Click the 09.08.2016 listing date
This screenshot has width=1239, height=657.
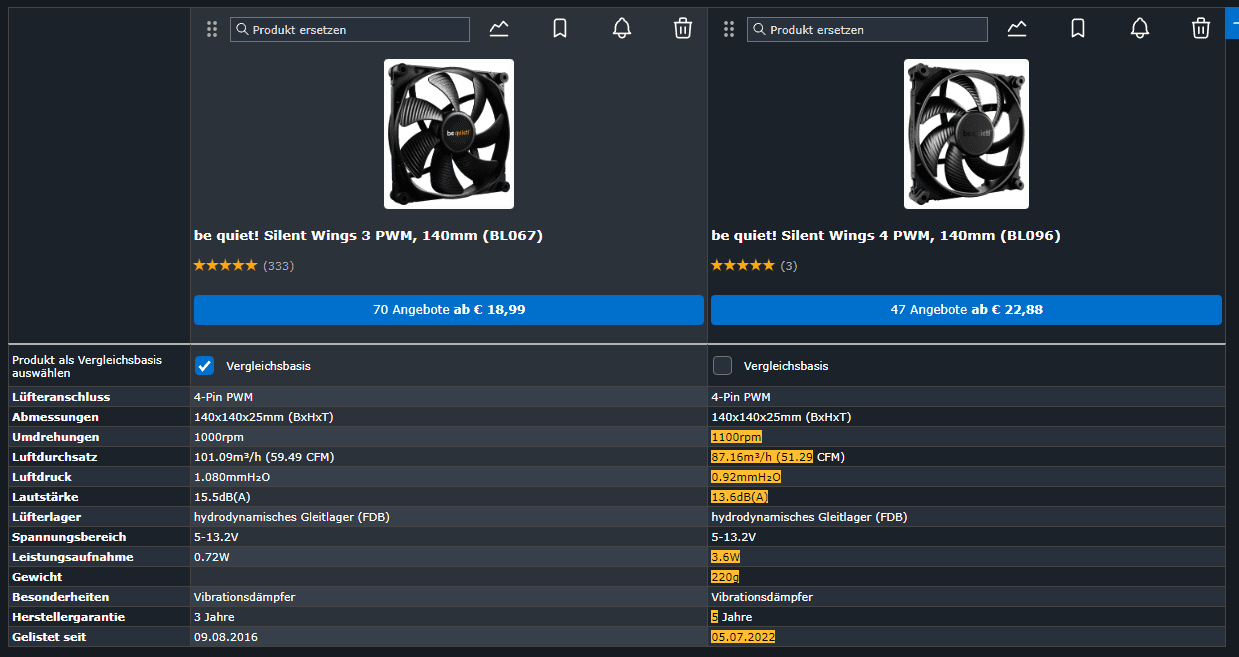pyautogui.click(x=226, y=637)
